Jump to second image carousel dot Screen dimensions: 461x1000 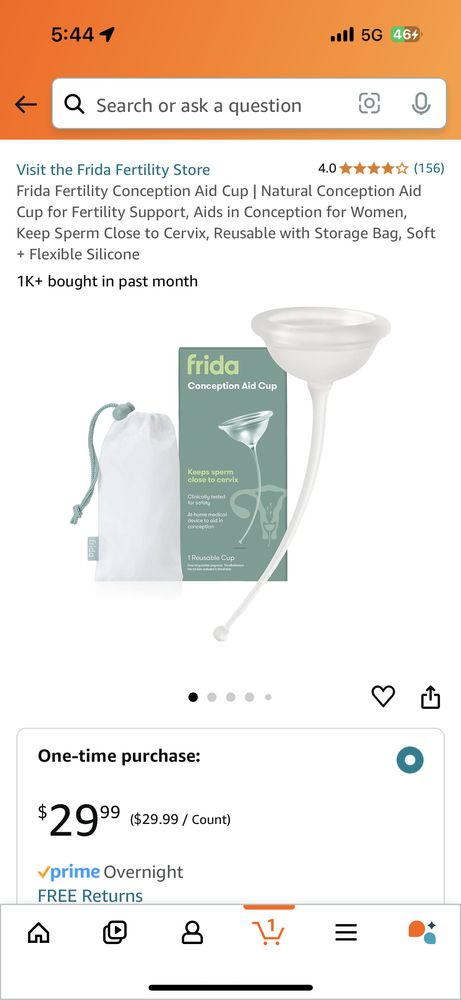(x=212, y=697)
